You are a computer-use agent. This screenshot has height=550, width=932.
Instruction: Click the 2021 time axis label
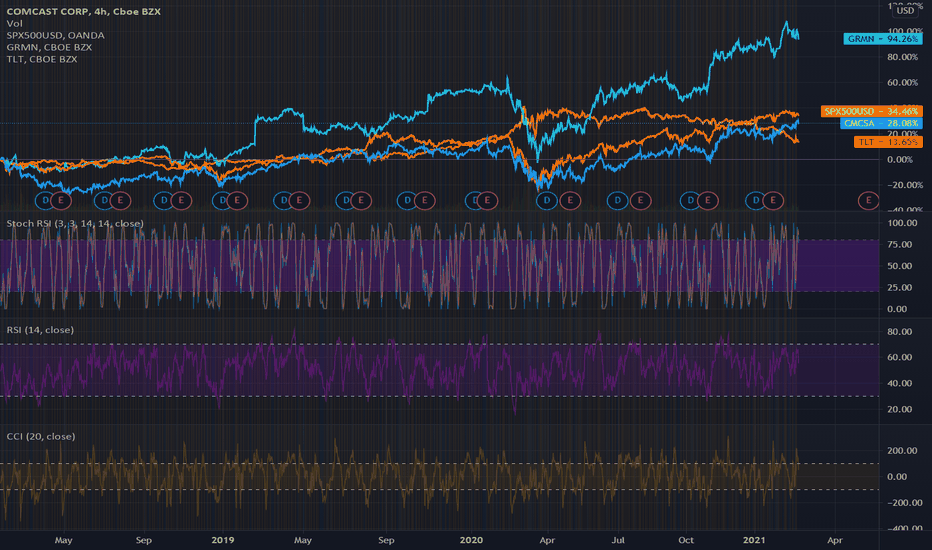pyautogui.click(x=754, y=540)
